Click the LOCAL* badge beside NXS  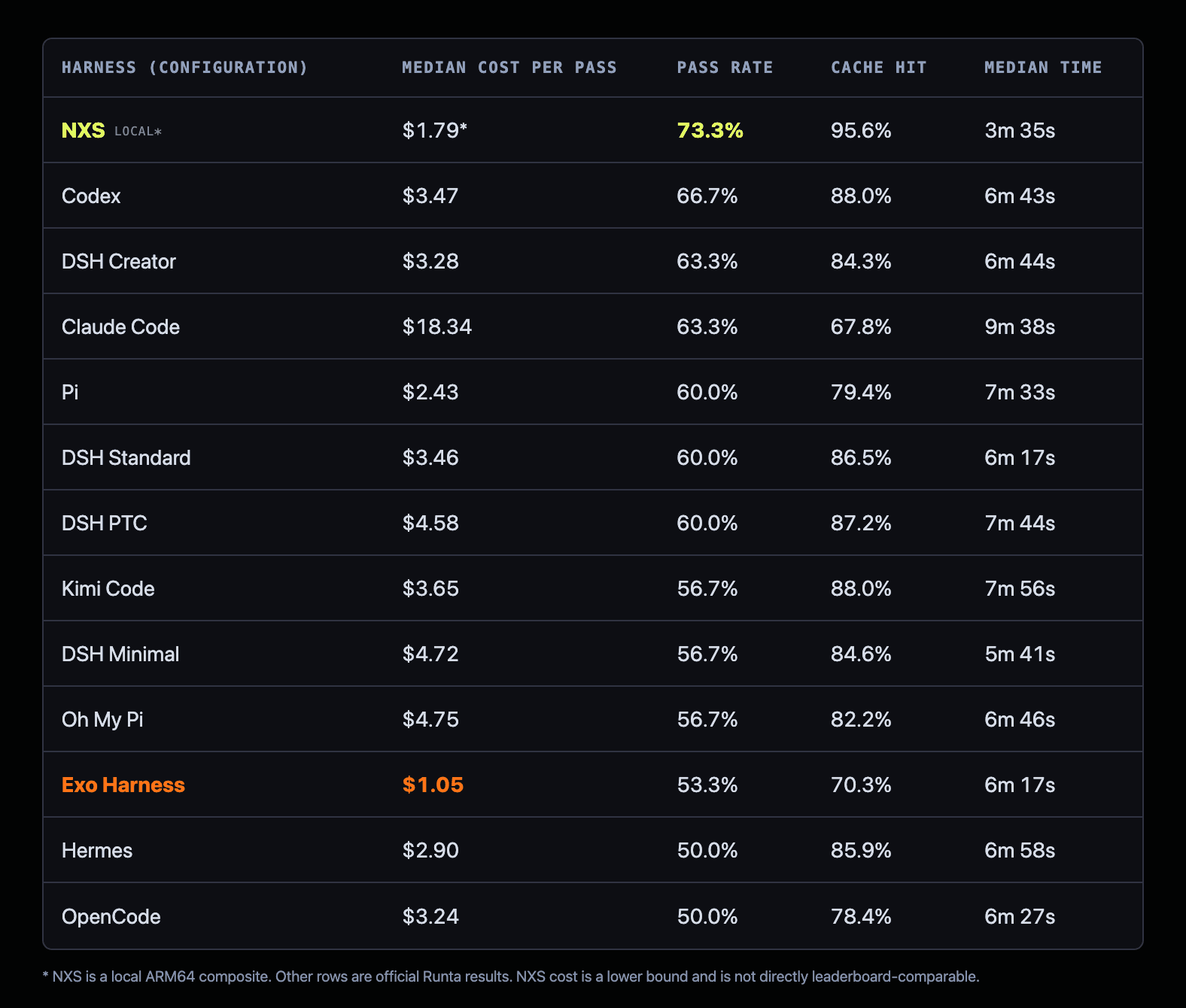(x=138, y=132)
